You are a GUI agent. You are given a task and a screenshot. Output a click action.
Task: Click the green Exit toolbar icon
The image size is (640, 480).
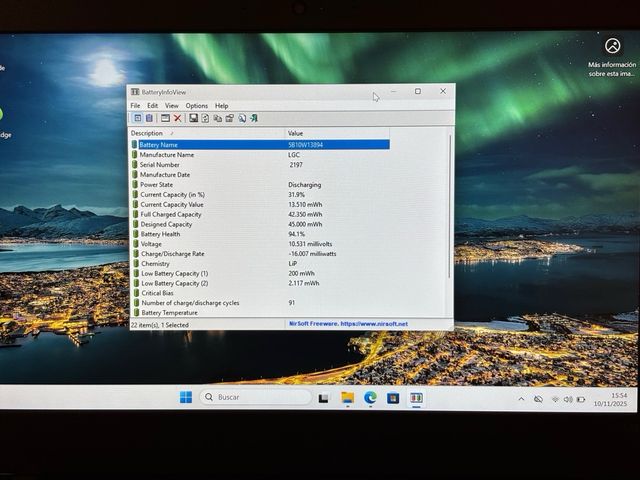(x=254, y=118)
